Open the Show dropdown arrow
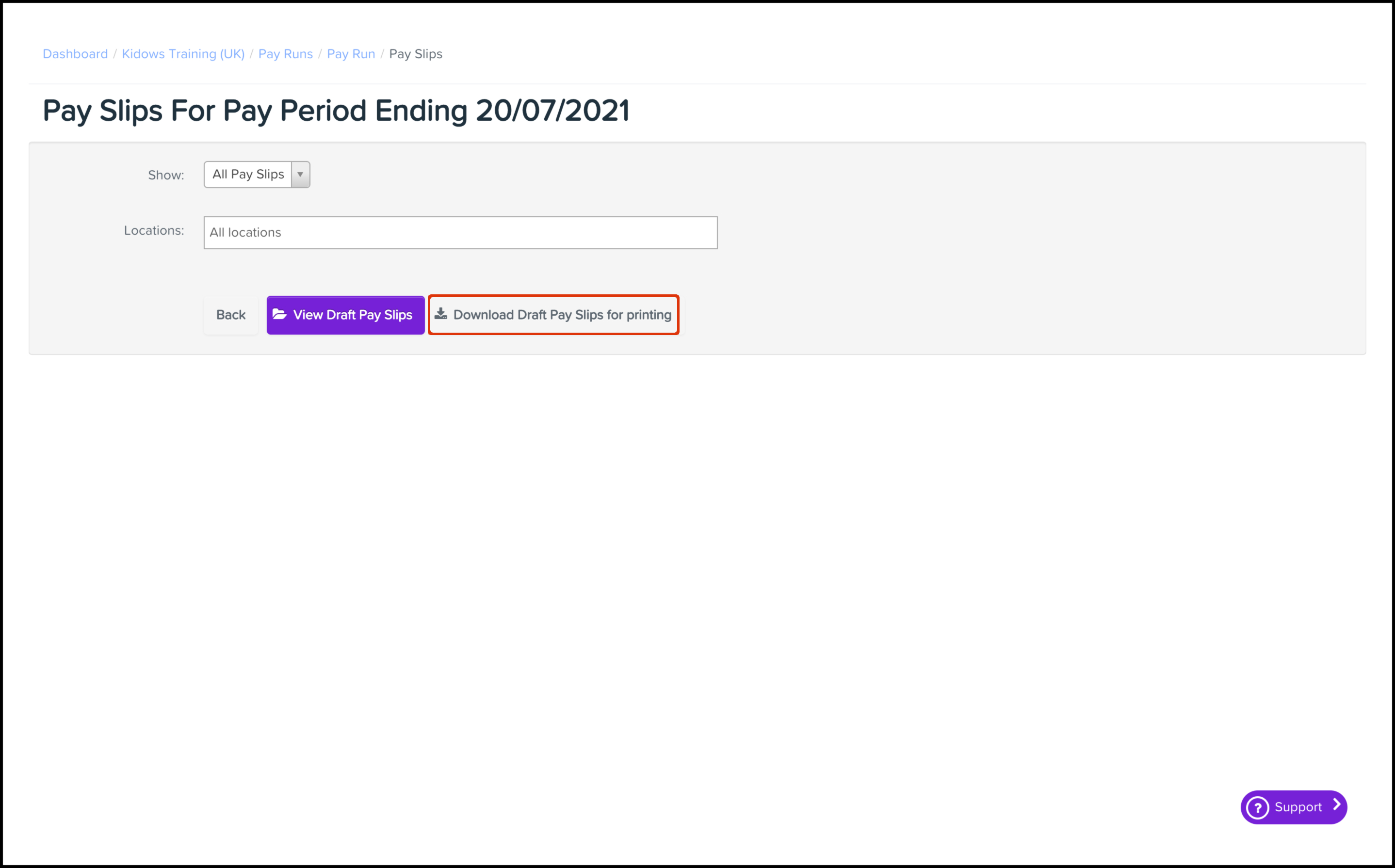 (300, 175)
